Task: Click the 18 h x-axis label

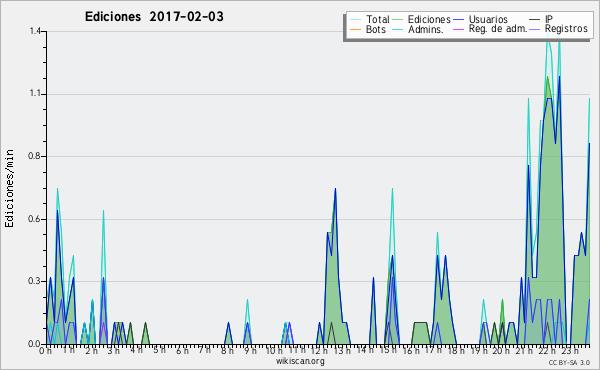Action: tap(456, 351)
